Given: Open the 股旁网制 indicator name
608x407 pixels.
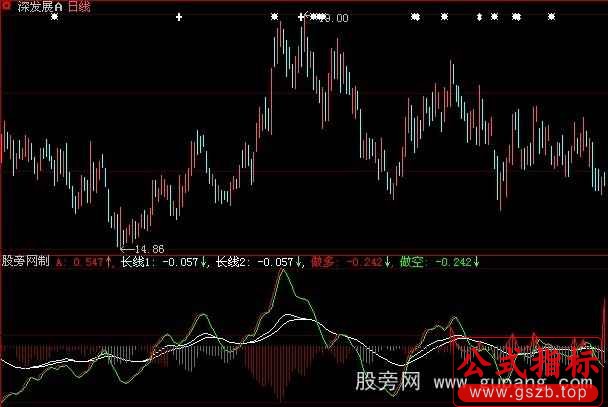Looking at the screenshot, I should [26, 263].
